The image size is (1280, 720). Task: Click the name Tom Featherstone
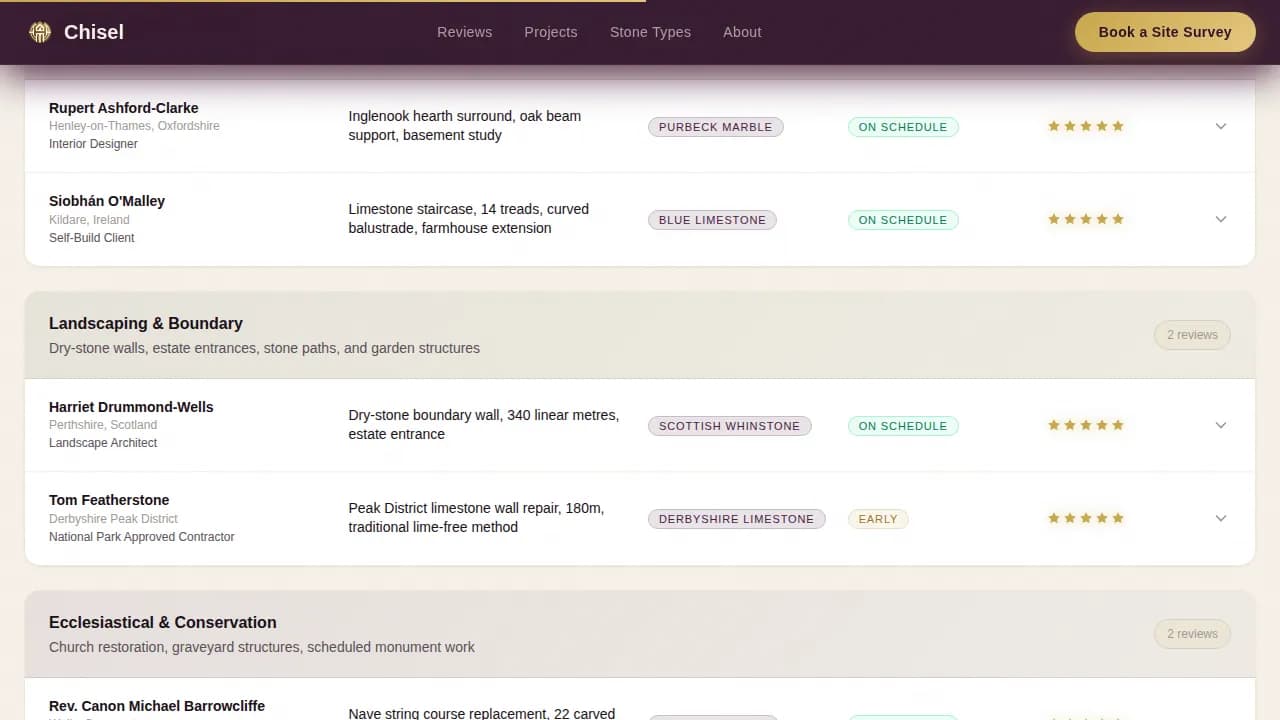[109, 500]
